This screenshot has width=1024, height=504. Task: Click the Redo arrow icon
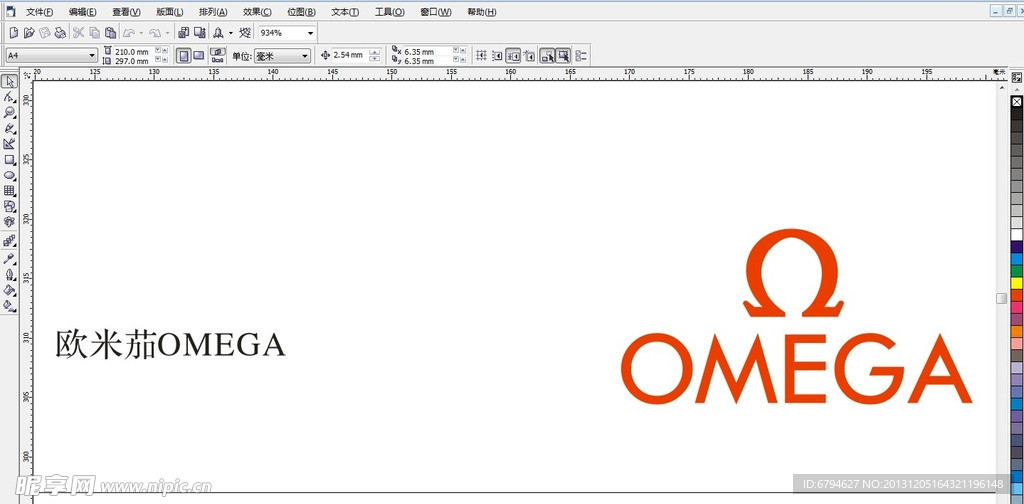tap(155, 33)
